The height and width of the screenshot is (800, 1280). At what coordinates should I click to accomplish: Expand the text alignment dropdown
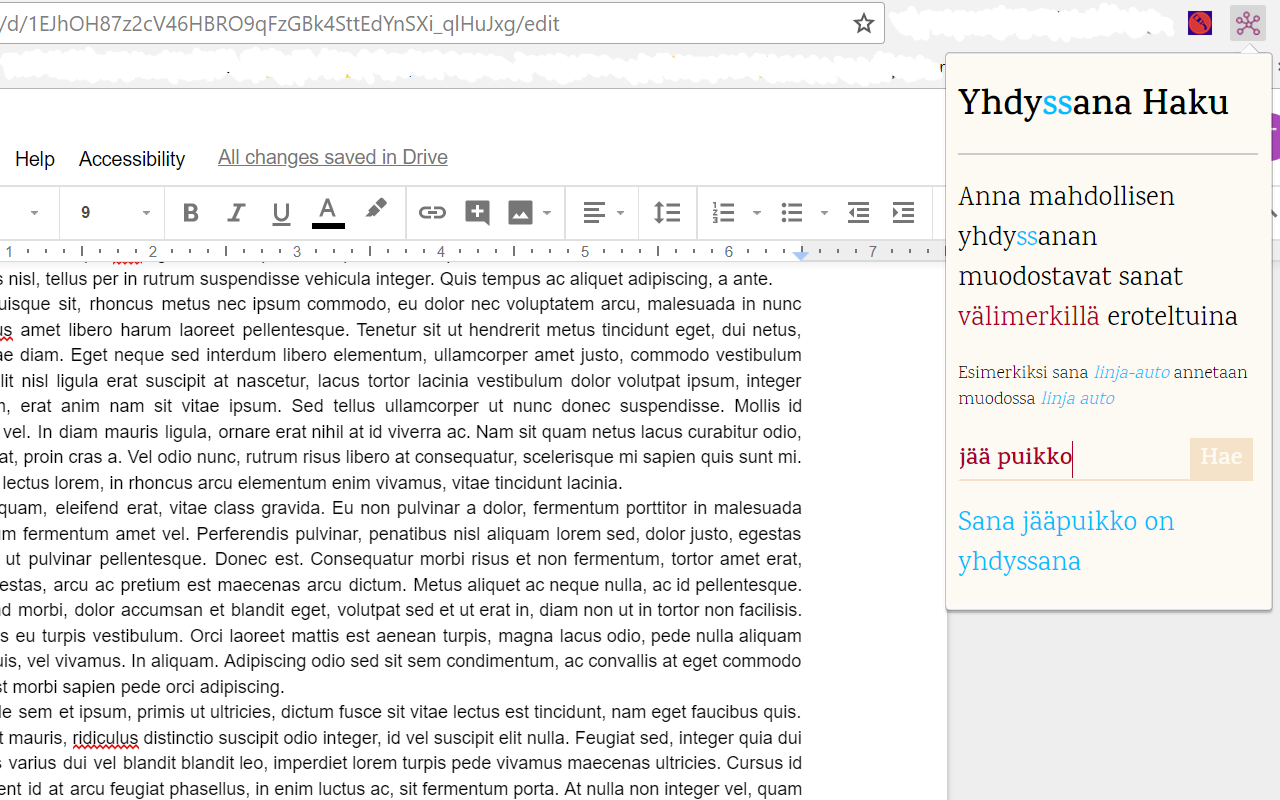(x=620, y=213)
